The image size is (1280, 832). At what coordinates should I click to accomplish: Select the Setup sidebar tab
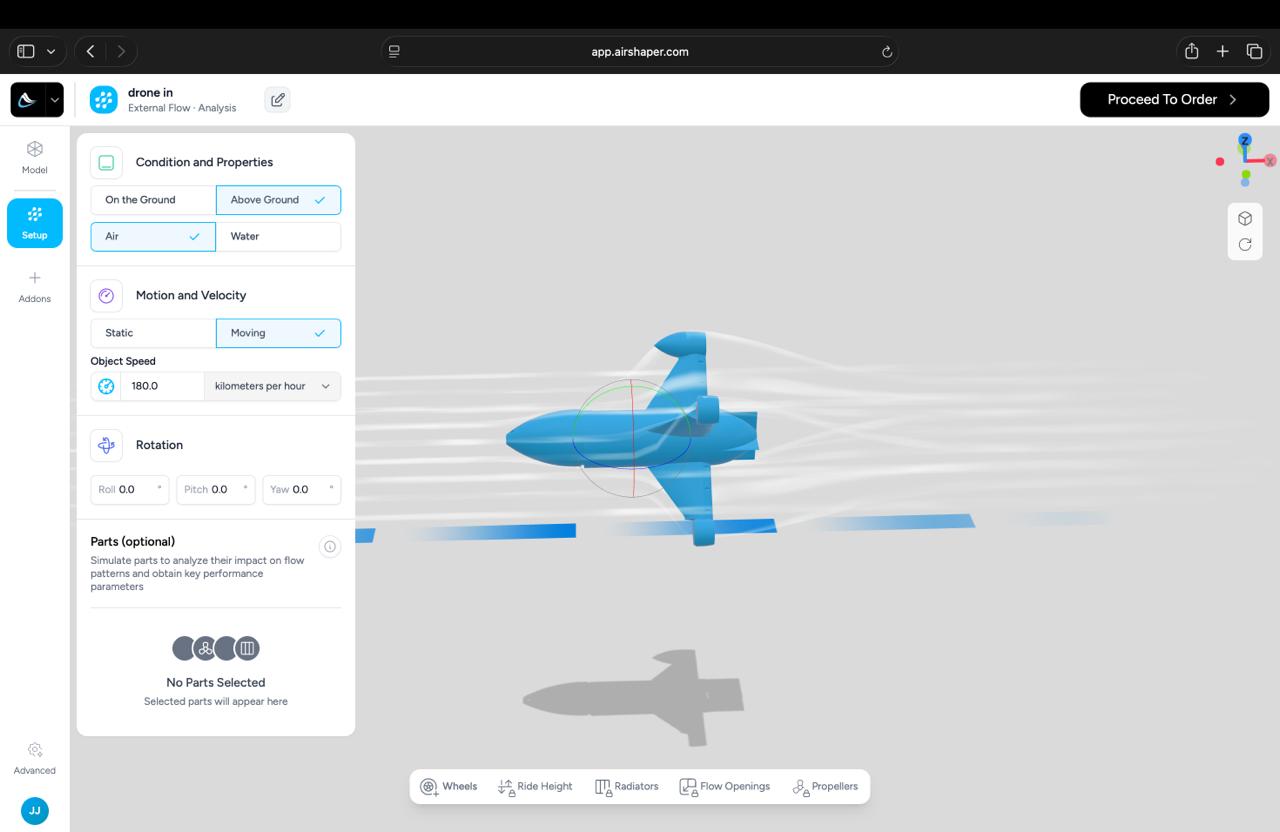click(35, 223)
